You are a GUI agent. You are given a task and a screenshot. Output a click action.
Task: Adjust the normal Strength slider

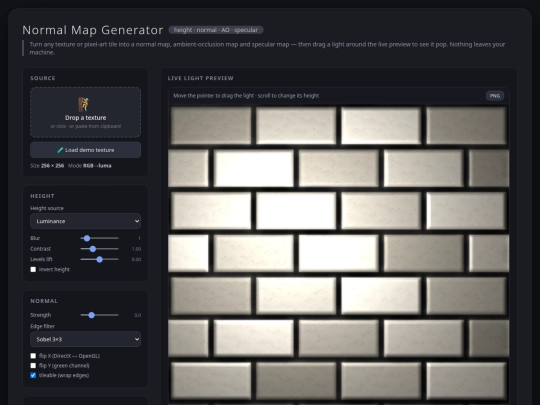pos(100,315)
